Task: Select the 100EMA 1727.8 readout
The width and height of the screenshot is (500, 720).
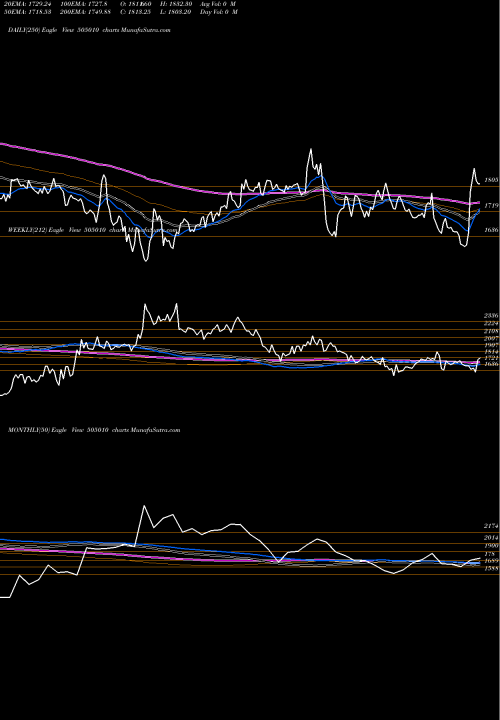Action: pyautogui.click(x=84, y=4)
